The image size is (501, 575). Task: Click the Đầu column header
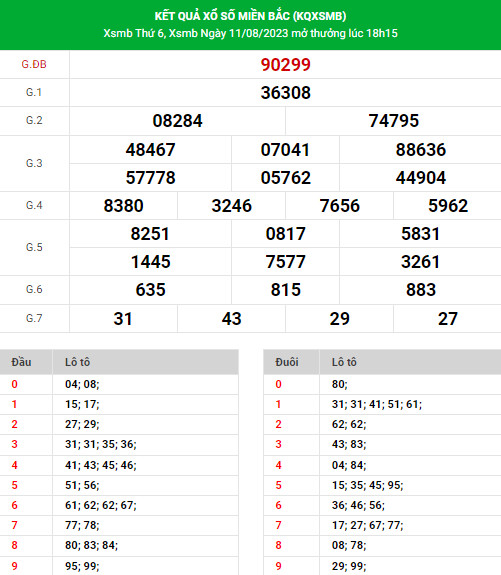[x=21, y=362]
